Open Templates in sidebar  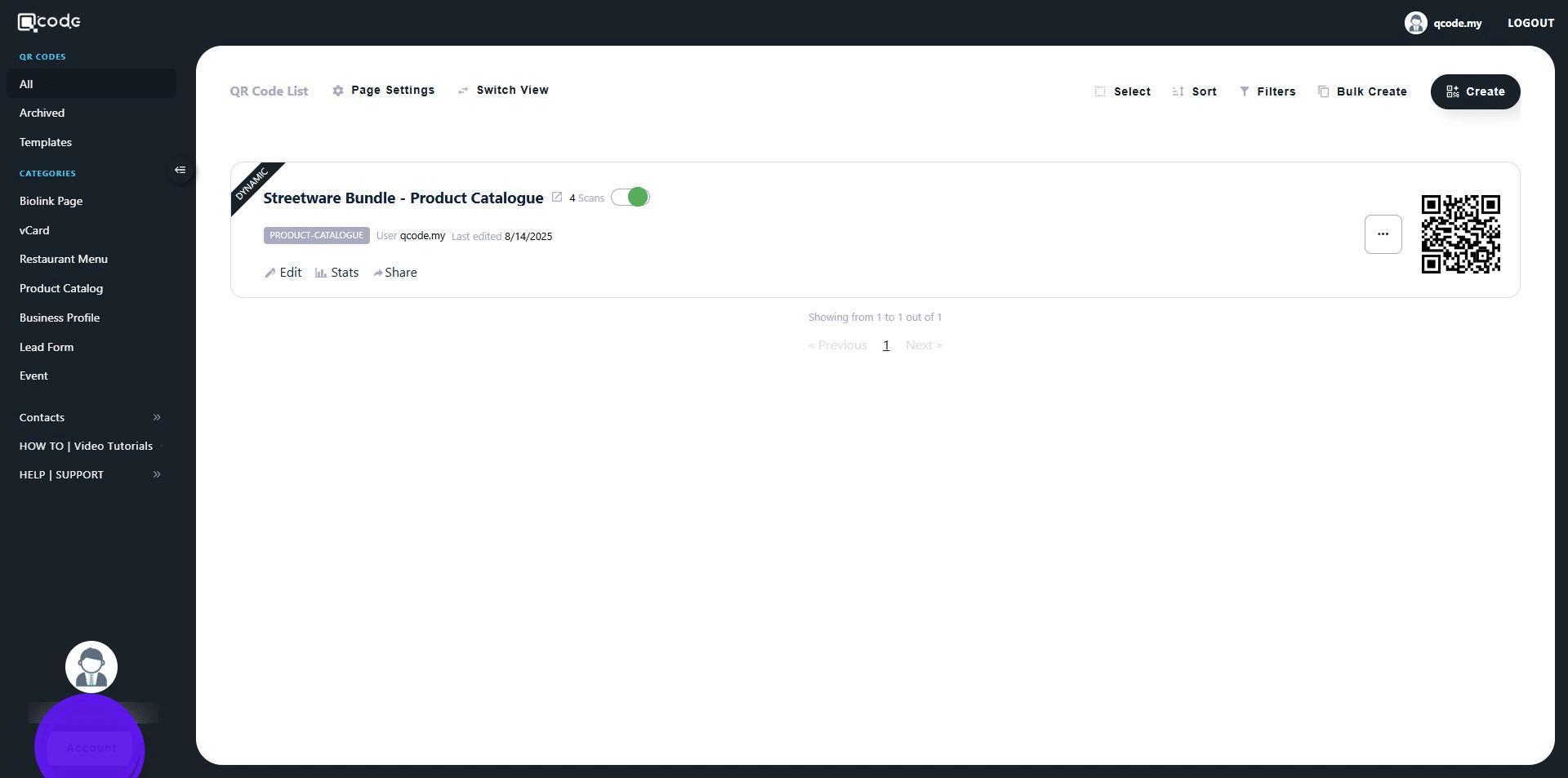tap(46, 143)
